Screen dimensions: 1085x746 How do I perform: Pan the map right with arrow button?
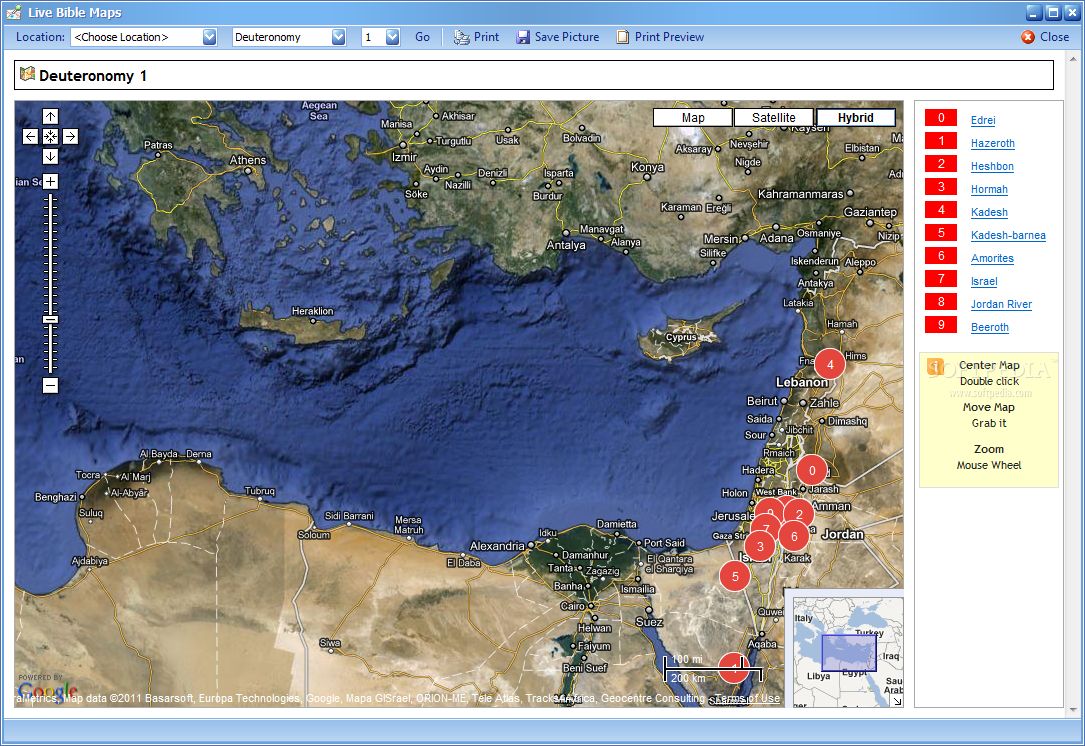click(71, 136)
